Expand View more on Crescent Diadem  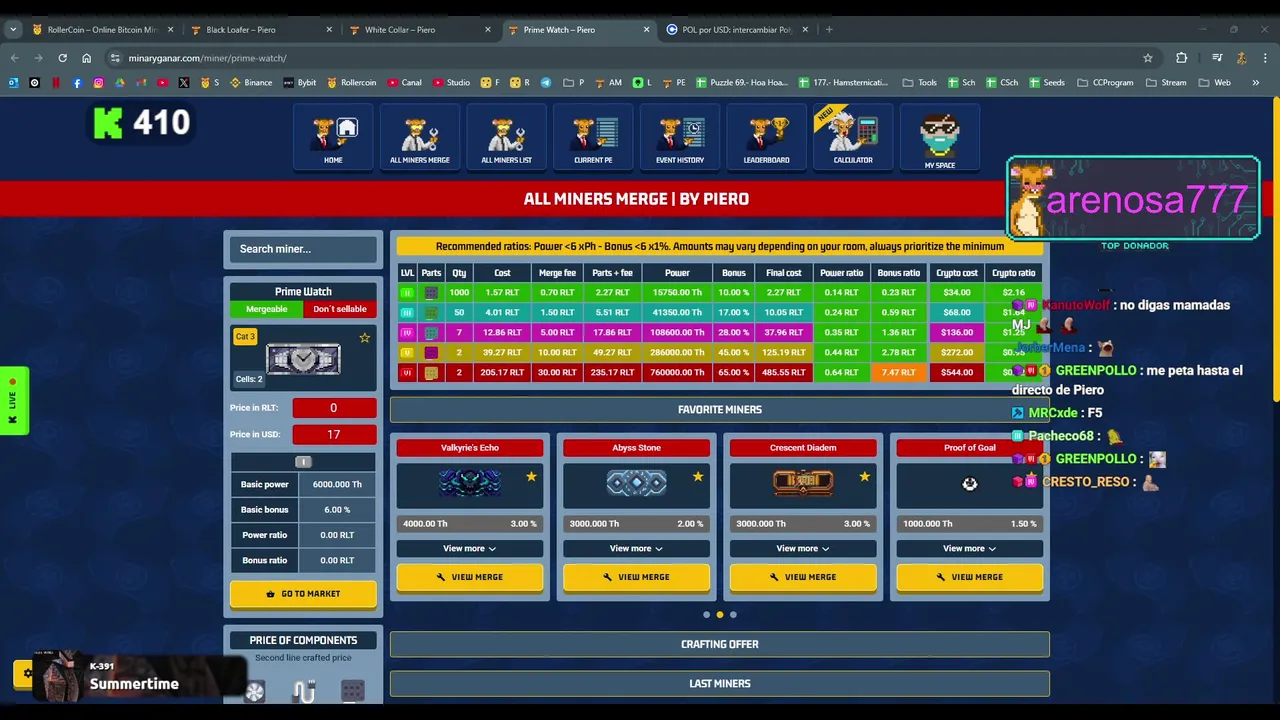[803, 548]
